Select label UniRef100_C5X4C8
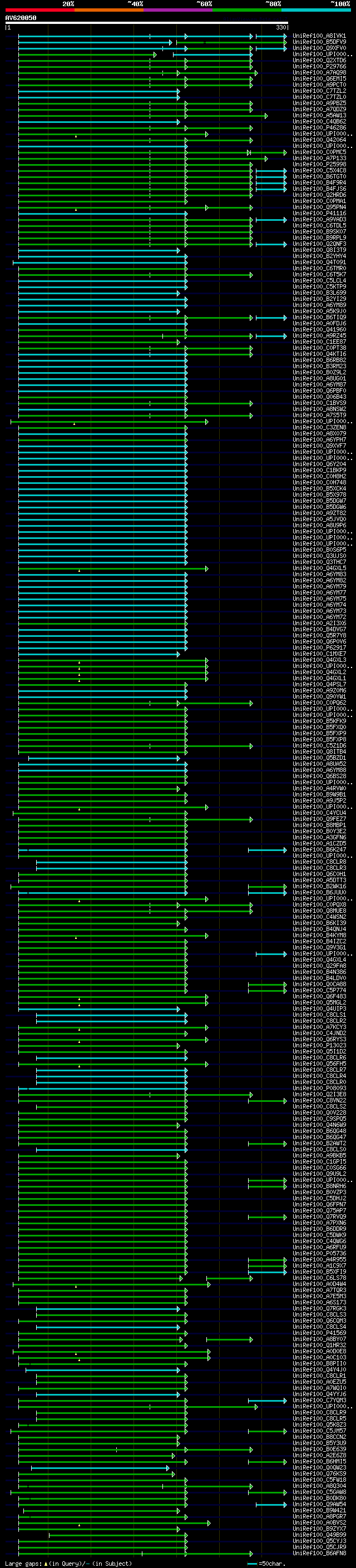The height and width of the screenshot is (1568, 356). 319,171
